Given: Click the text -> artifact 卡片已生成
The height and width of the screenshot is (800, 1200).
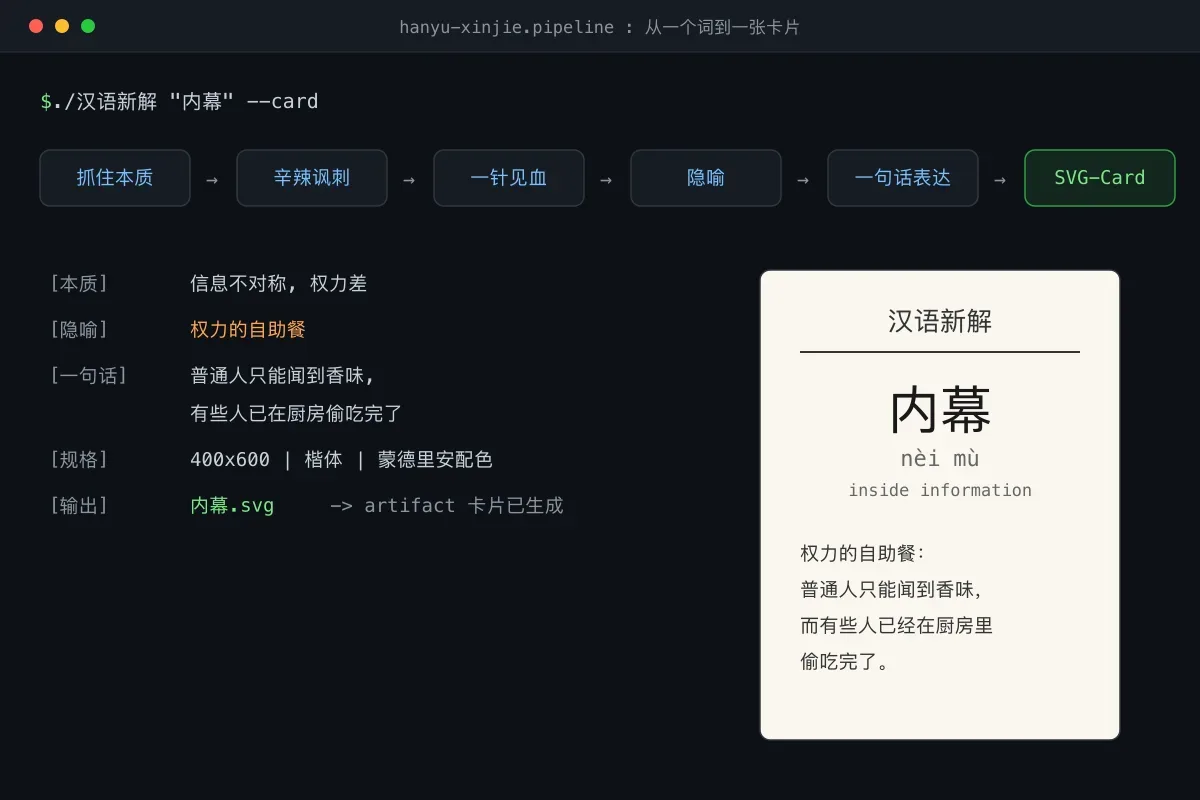Looking at the screenshot, I should click(447, 506).
